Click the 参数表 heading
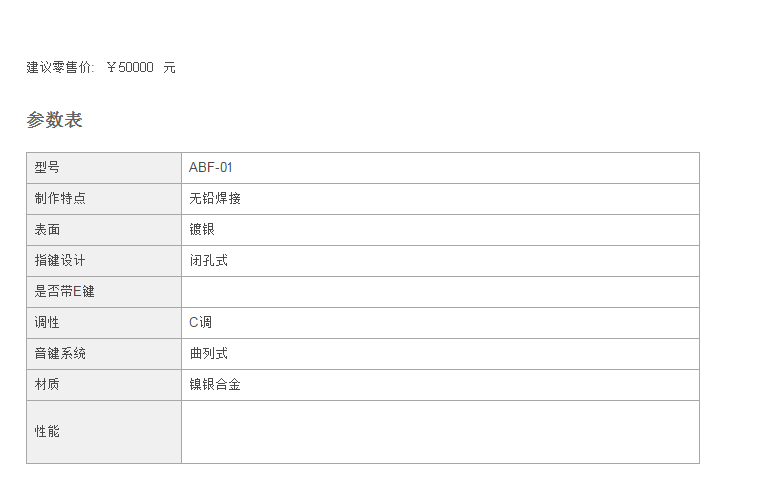Screen dimensions: 760x502 coord(54,120)
